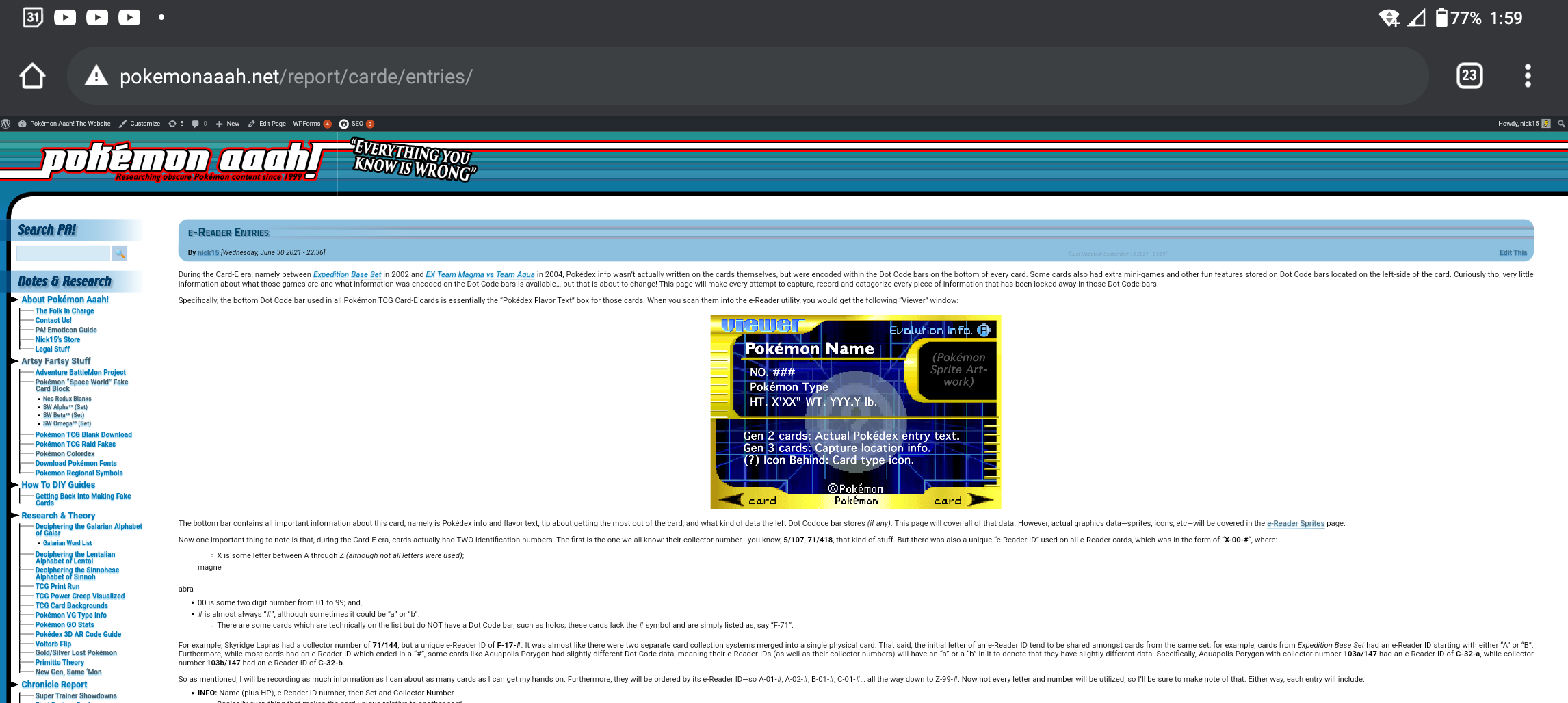Open the nick15 author link

click(208, 253)
